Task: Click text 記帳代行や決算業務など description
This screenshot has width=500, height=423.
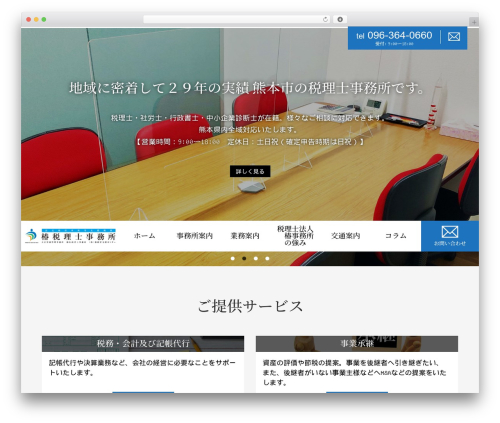Action: [142, 367]
